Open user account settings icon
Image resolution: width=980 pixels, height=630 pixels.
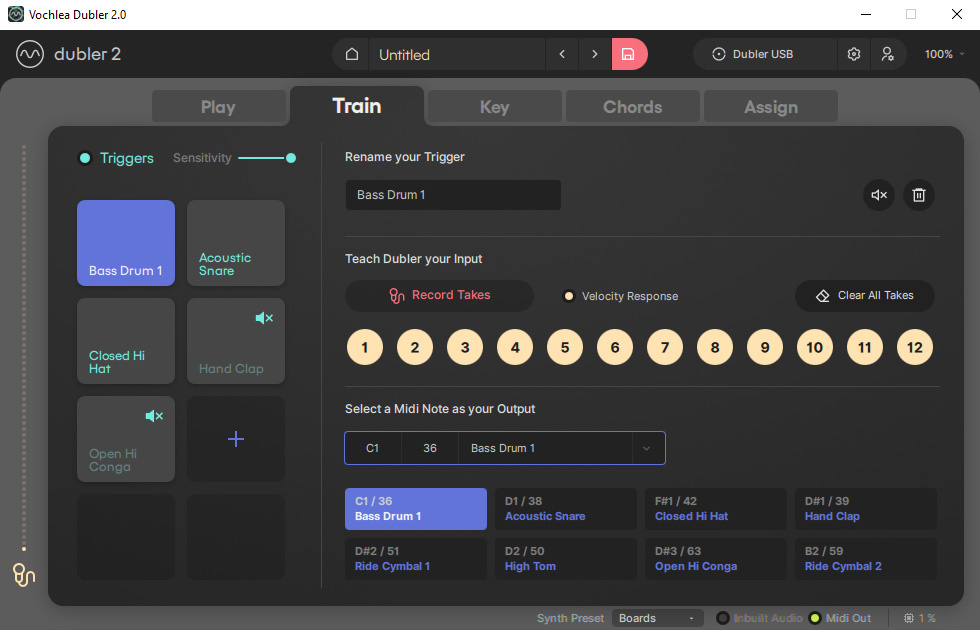pyautogui.click(x=887, y=54)
